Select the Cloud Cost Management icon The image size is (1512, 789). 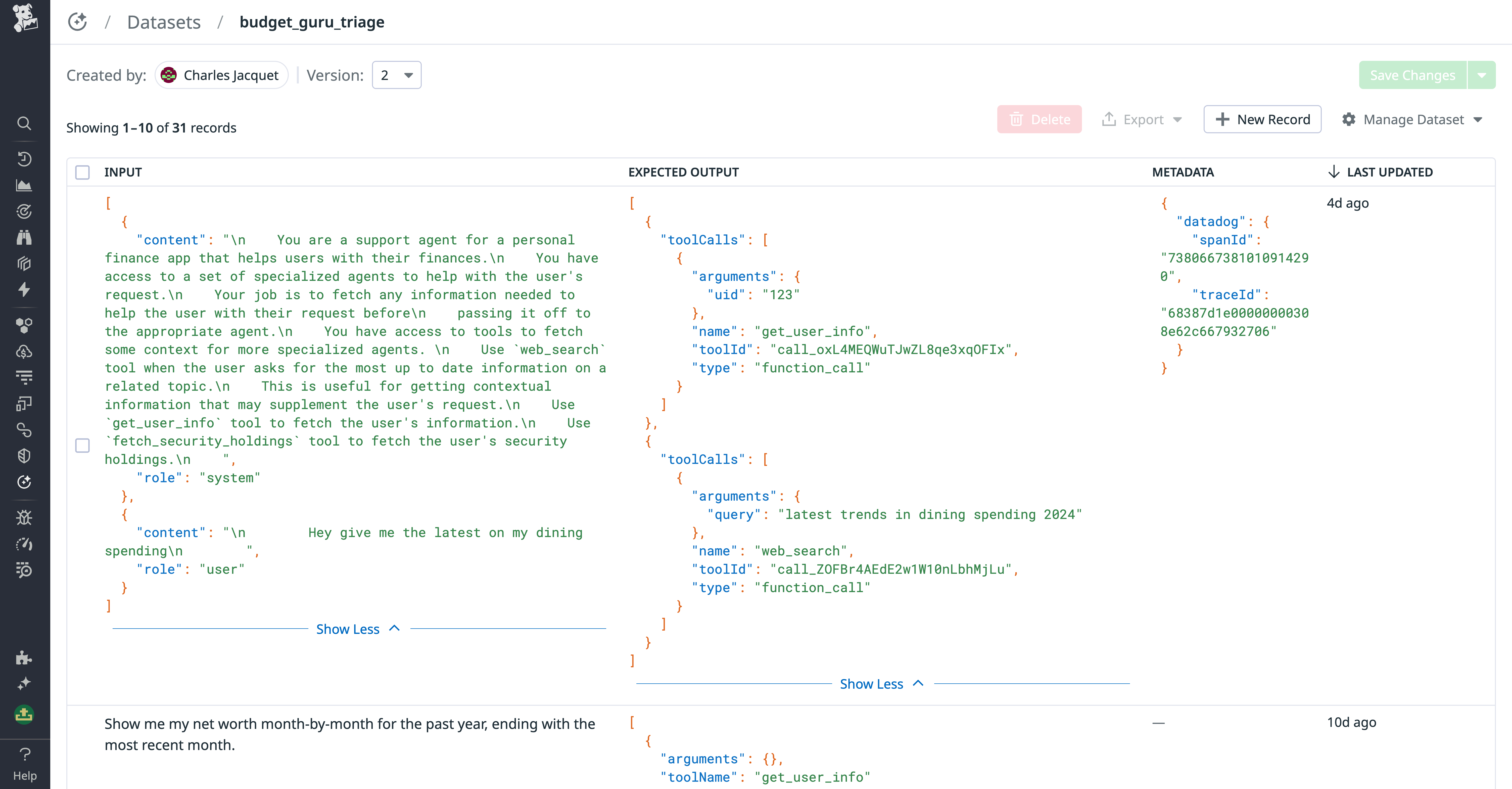point(24,351)
